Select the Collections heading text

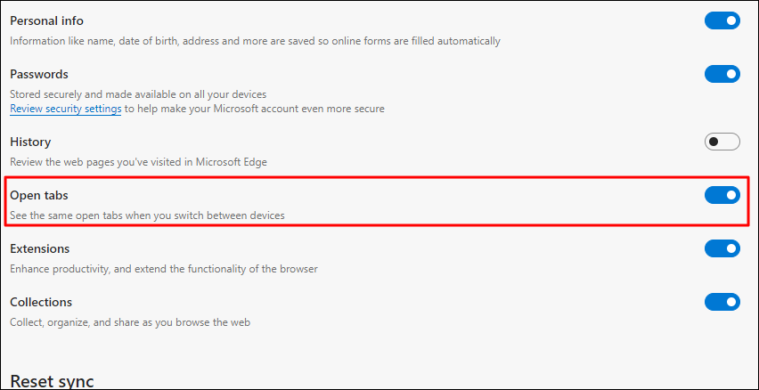pyautogui.click(x=41, y=302)
